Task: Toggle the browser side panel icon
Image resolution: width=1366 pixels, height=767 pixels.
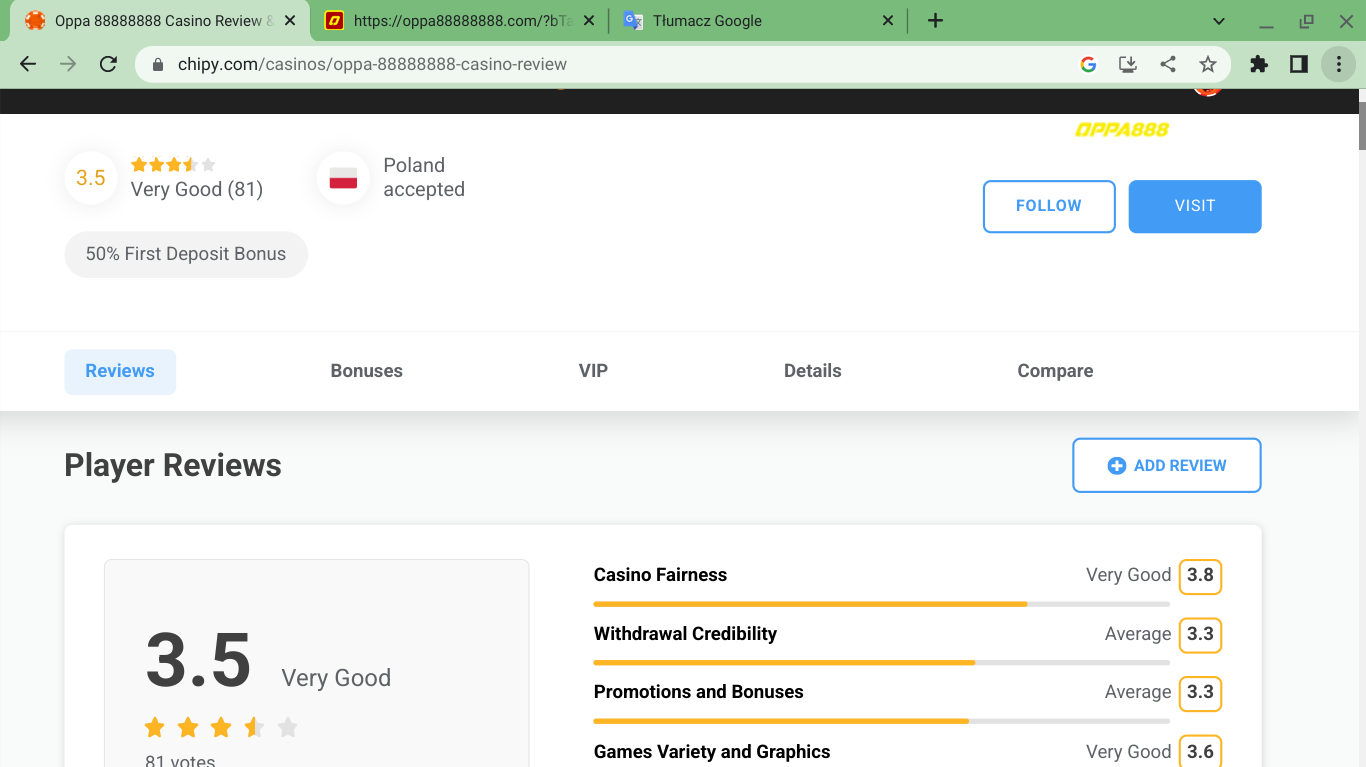Action: pyautogui.click(x=1299, y=64)
